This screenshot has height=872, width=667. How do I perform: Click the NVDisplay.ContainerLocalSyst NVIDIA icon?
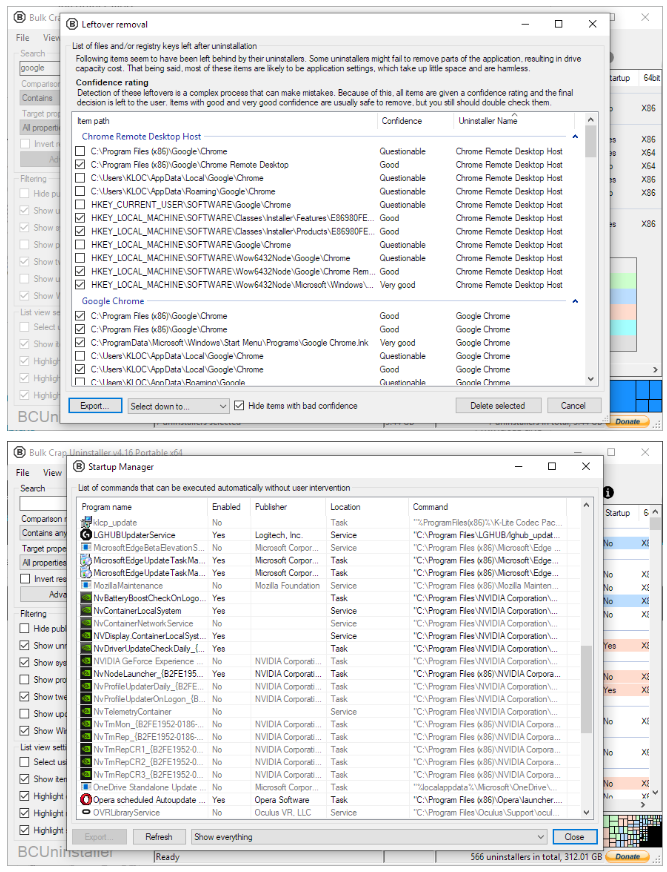tap(86, 636)
